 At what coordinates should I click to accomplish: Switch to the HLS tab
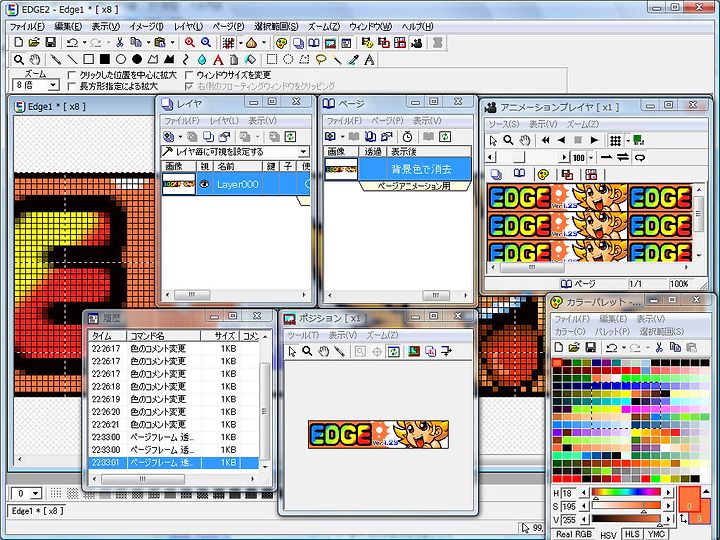click(632, 534)
